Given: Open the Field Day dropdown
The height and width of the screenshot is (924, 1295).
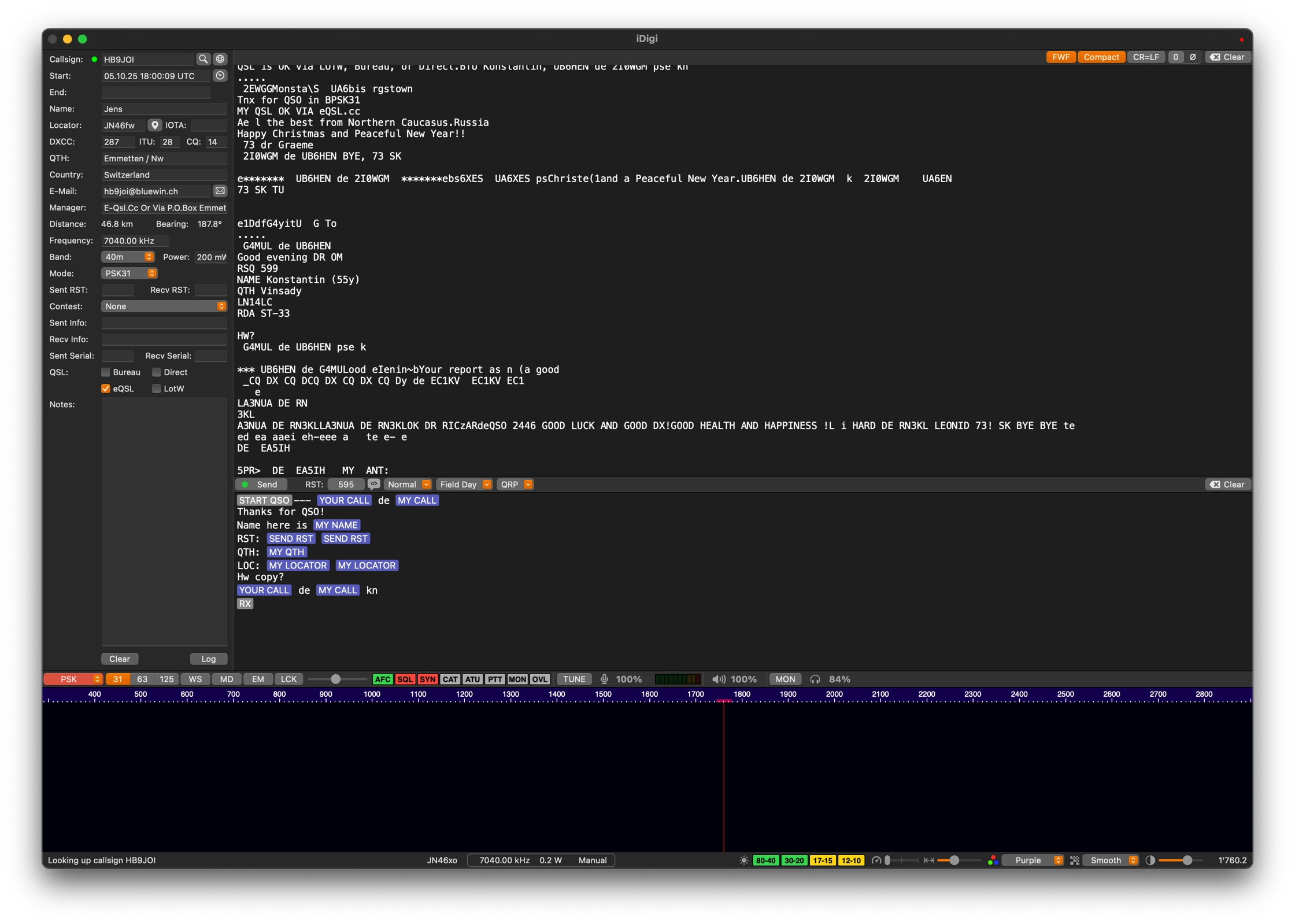Looking at the screenshot, I should (464, 485).
